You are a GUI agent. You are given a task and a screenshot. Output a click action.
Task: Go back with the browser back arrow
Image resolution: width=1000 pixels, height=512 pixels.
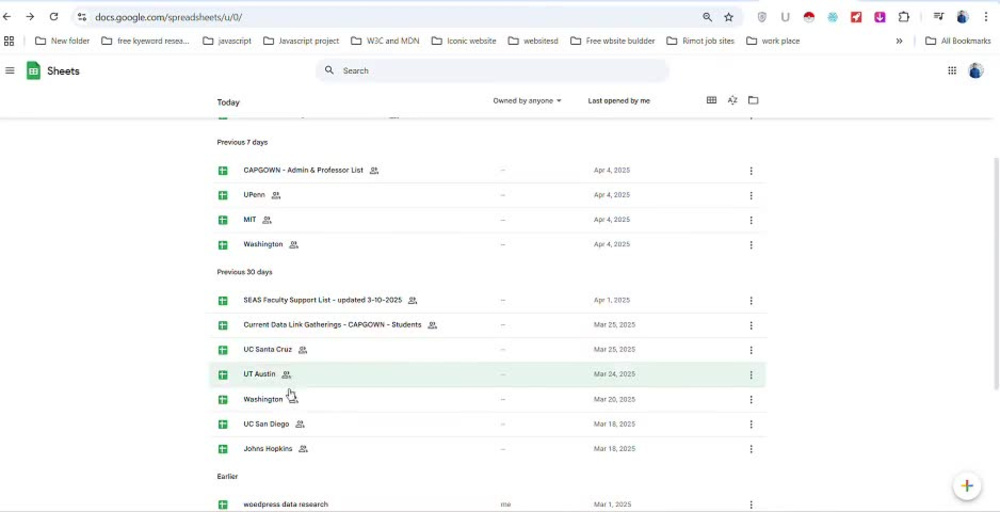7,17
